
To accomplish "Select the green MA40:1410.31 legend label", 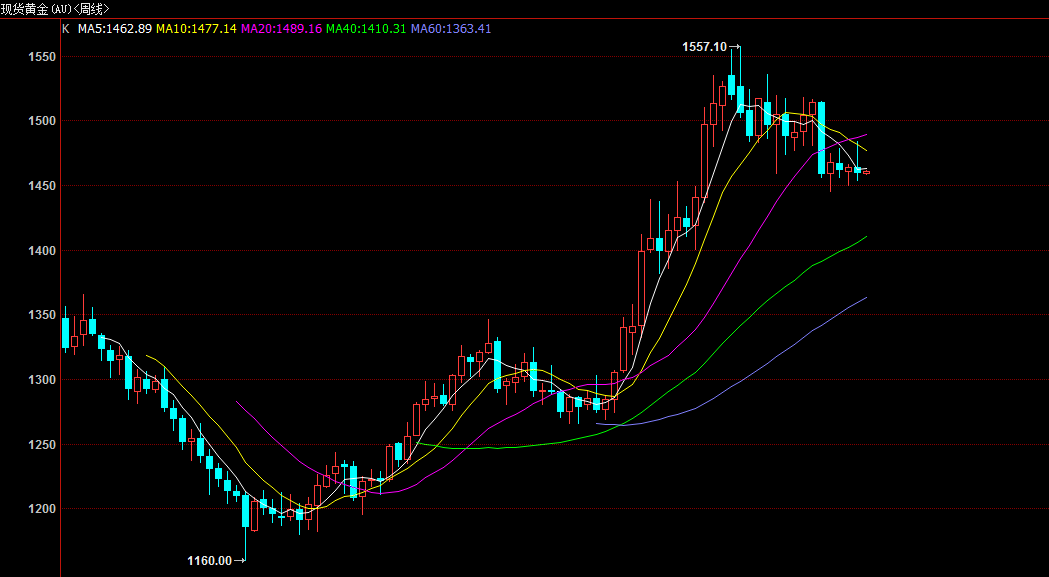I will (x=366, y=28).
